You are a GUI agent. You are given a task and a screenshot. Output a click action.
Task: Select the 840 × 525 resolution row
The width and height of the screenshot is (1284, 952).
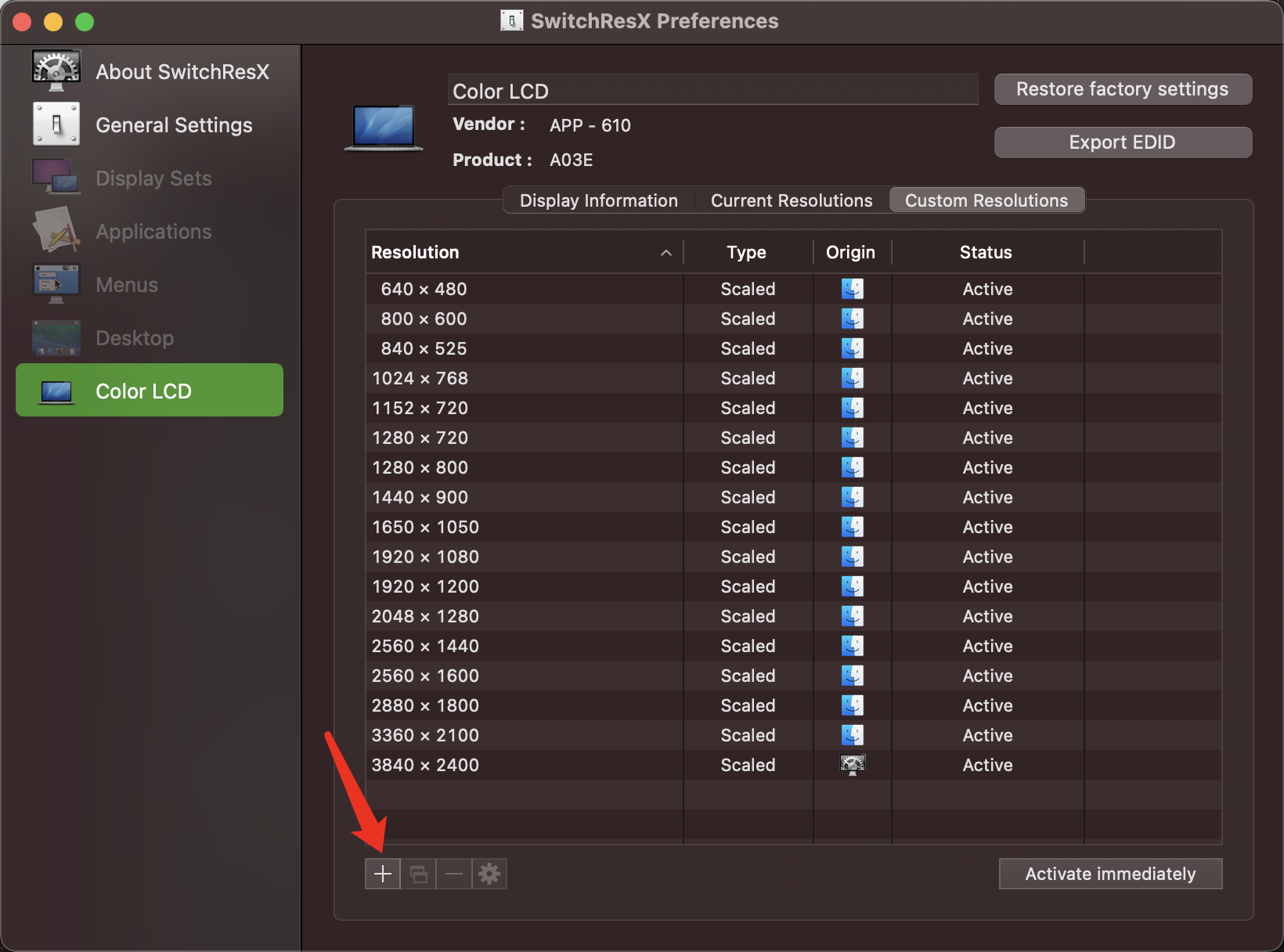tap(793, 348)
